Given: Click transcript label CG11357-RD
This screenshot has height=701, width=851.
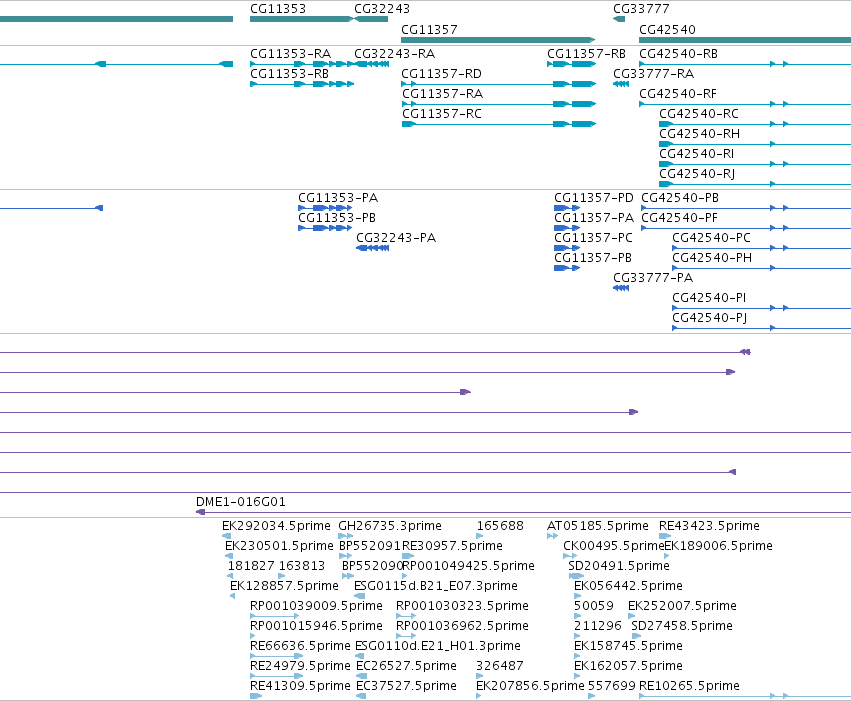Looking at the screenshot, I should 442,74.
